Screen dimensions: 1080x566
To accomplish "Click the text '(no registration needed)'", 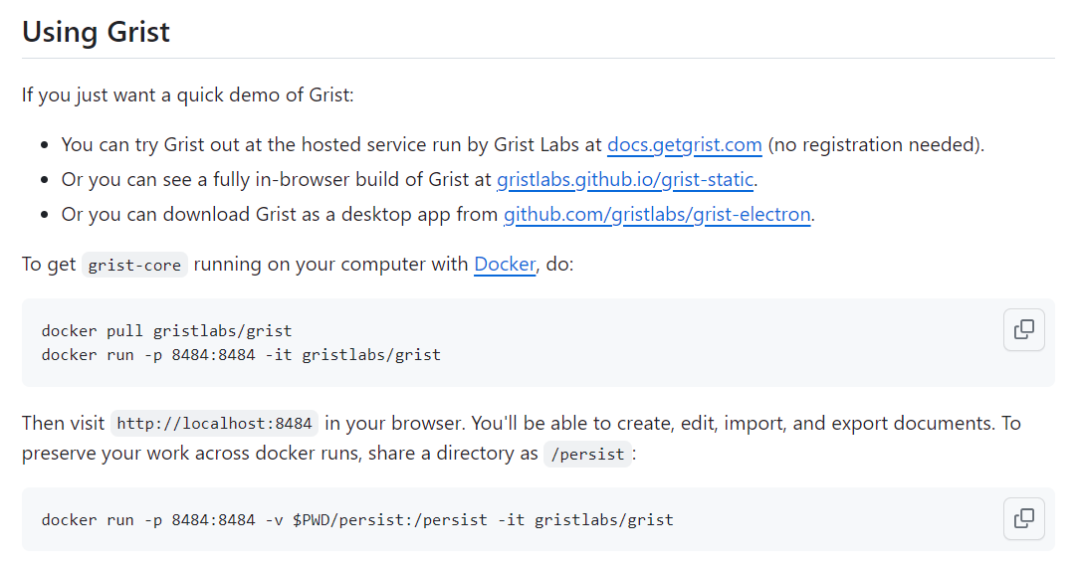I will (x=875, y=145).
